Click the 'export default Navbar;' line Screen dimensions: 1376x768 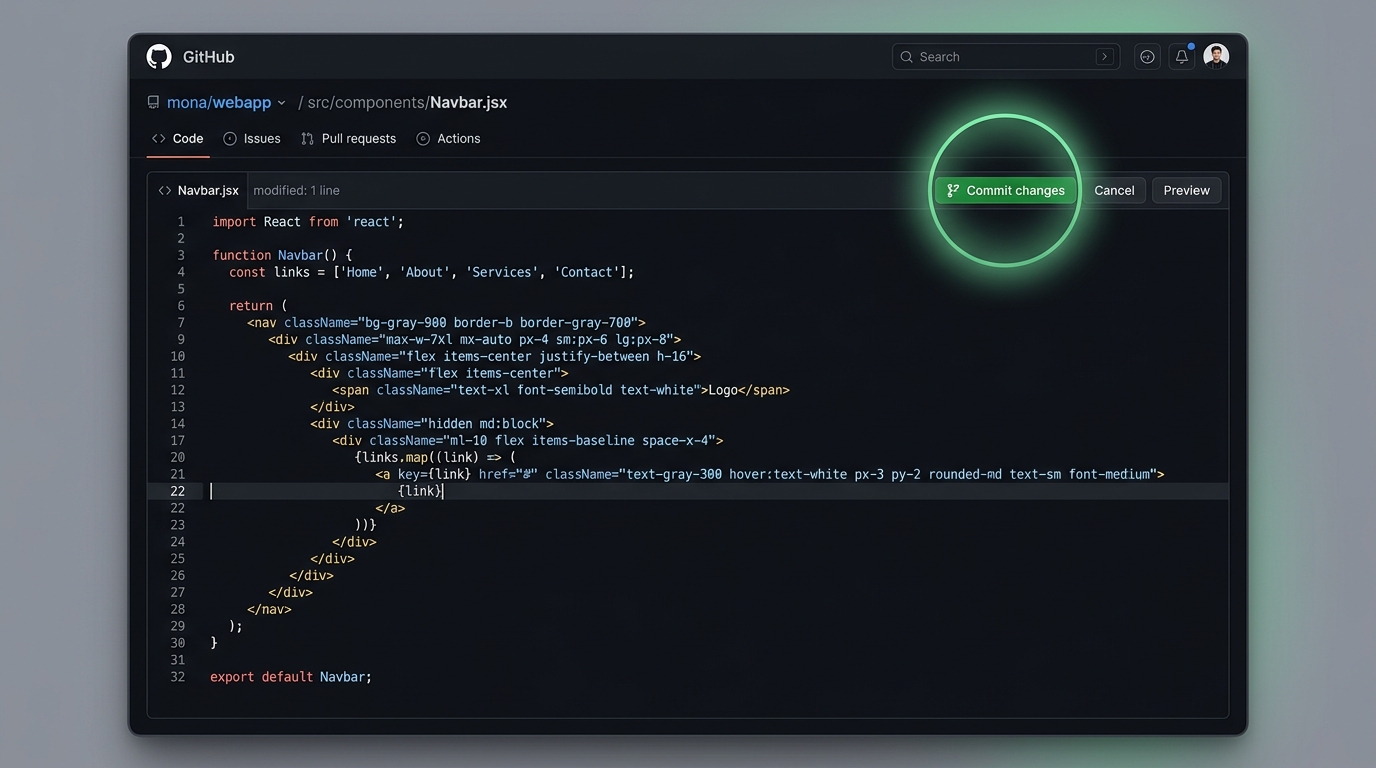click(x=291, y=677)
